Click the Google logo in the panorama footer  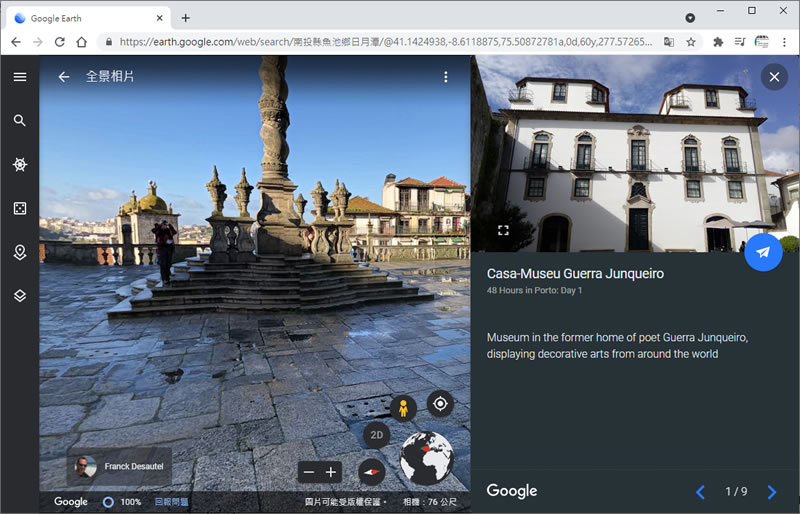click(x=71, y=502)
